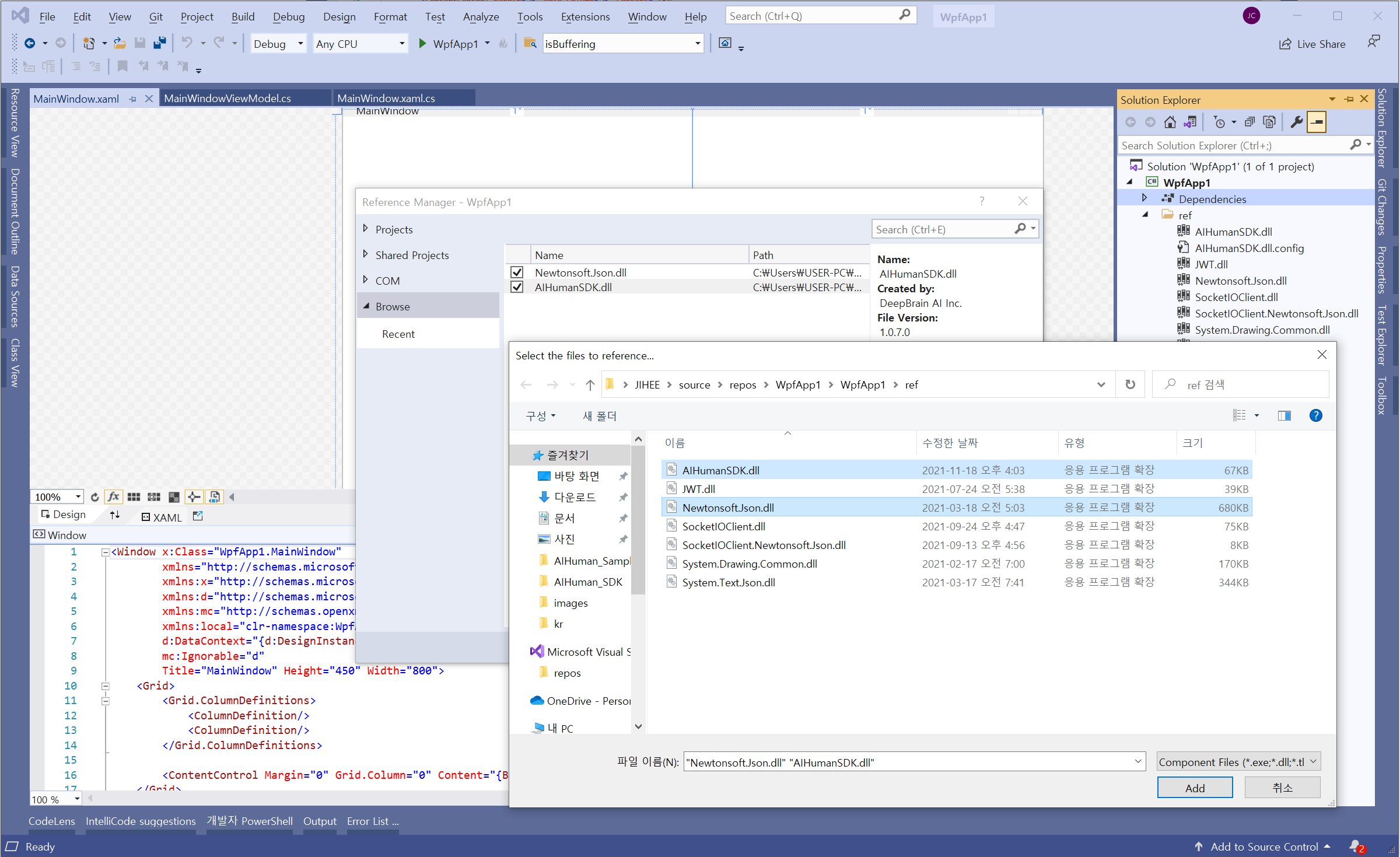The width and height of the screenshot is (1400, 857).
Task: Click the refresh icon in designer zoom bar
Action: pos(94,497)
